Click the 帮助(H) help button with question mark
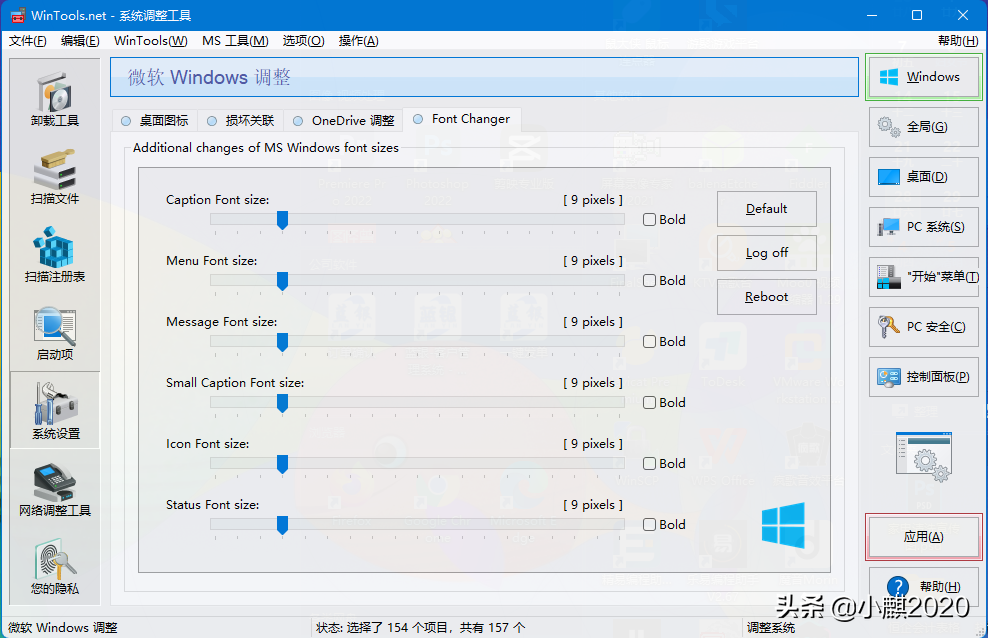Image resolution: width=988 pixels, height=638 pixels. coord(924,587)
